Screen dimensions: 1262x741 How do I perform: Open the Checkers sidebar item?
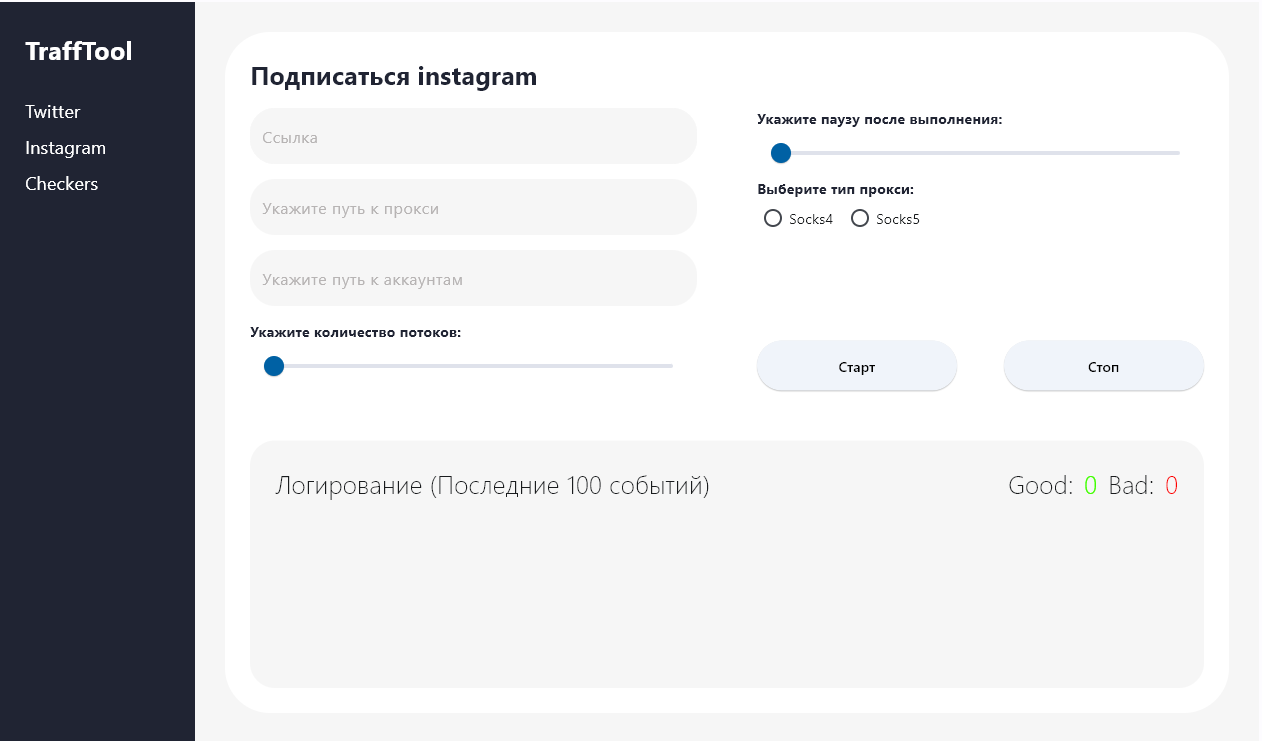tap(61, 184)
